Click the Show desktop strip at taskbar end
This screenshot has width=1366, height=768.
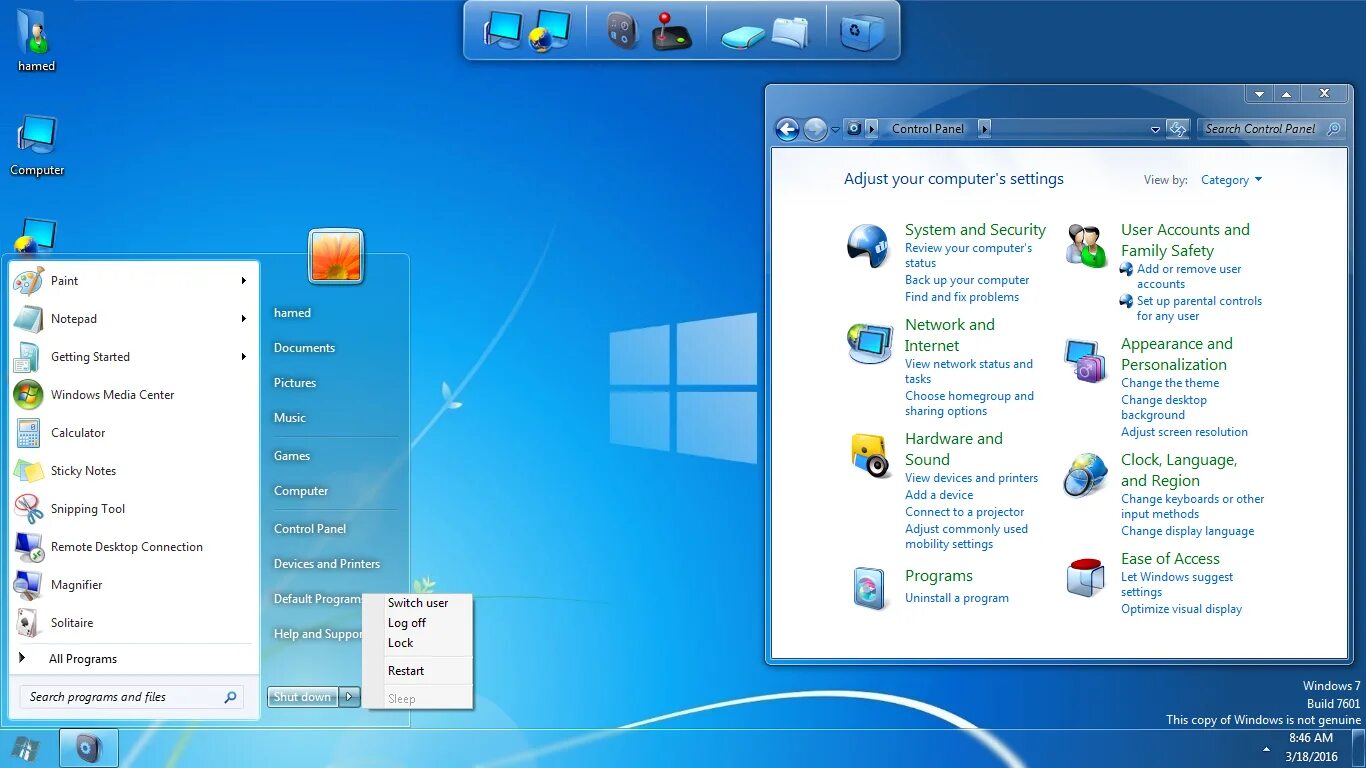(1359, 748)
